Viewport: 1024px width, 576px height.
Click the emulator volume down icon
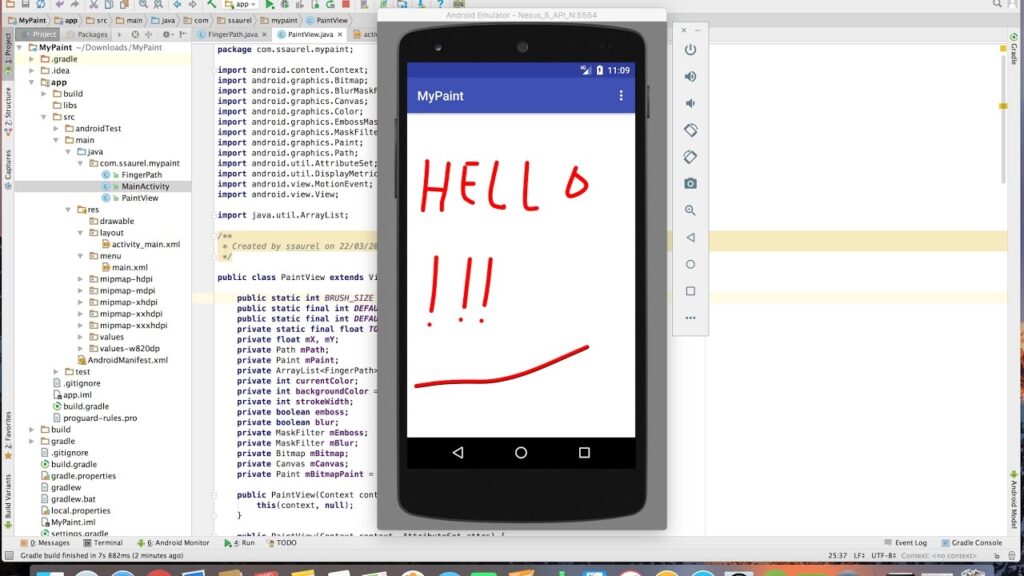pos(690,103)
